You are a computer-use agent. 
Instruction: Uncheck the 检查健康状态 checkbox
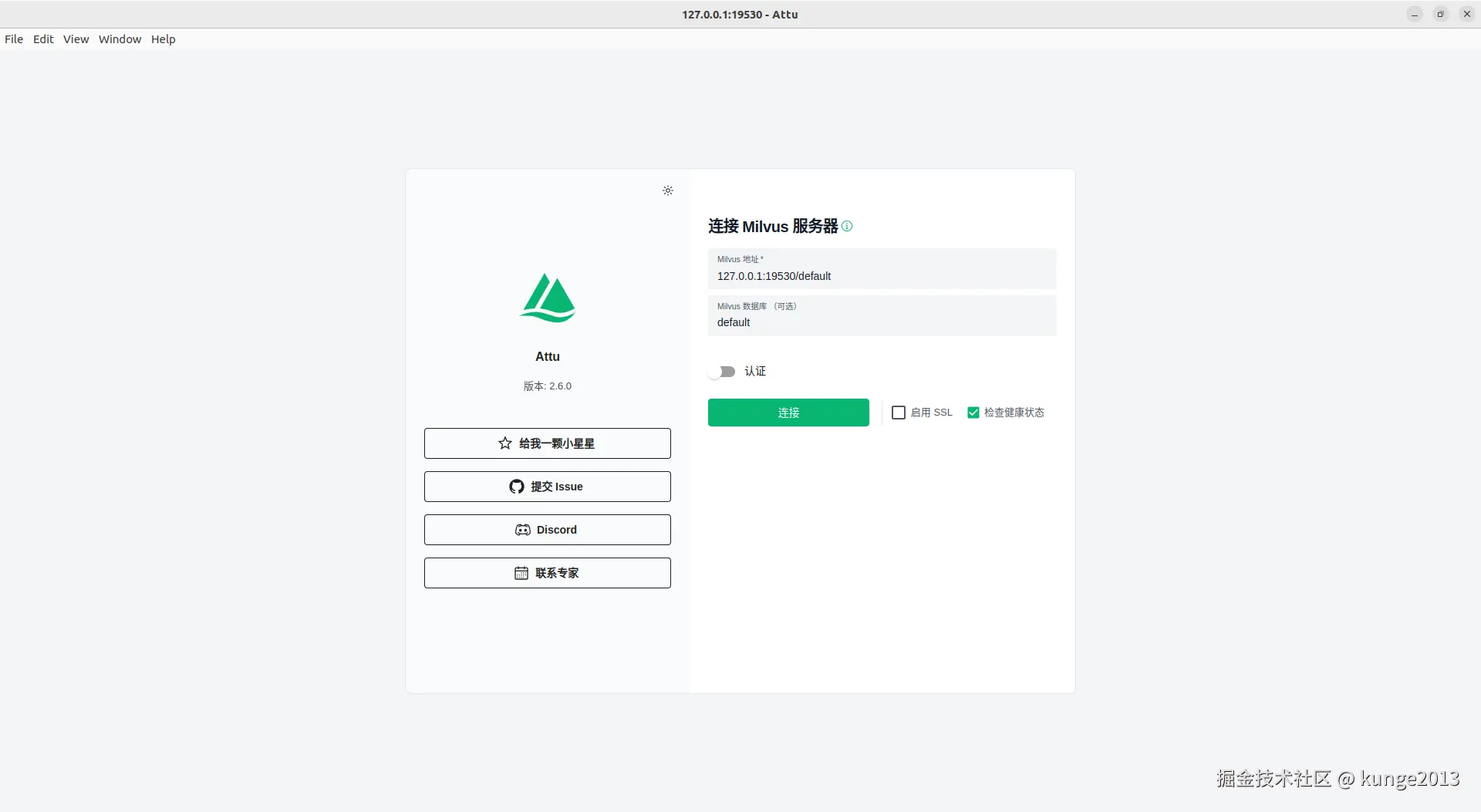973,413
